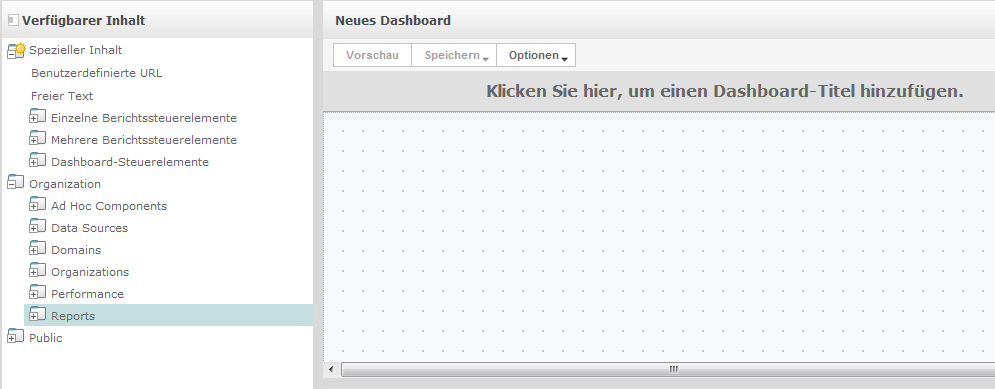Select the Public label
The image size is (995, 389).
click(46, 338)
